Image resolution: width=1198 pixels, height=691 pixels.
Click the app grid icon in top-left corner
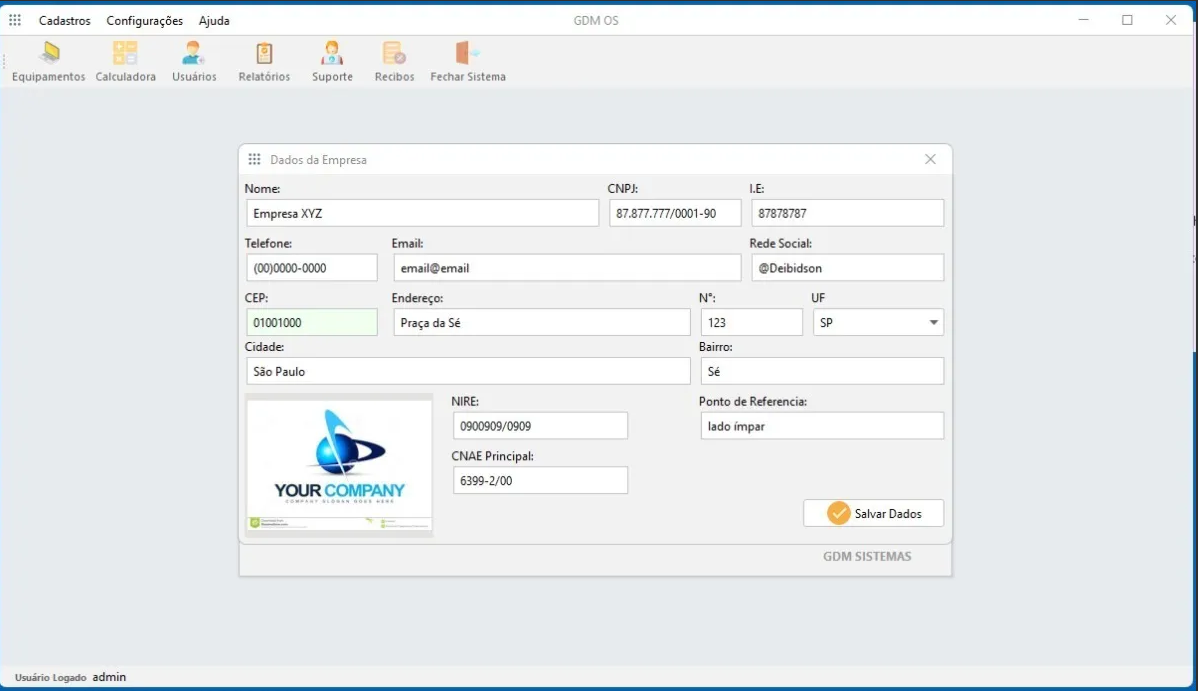[x=15, y=19]
